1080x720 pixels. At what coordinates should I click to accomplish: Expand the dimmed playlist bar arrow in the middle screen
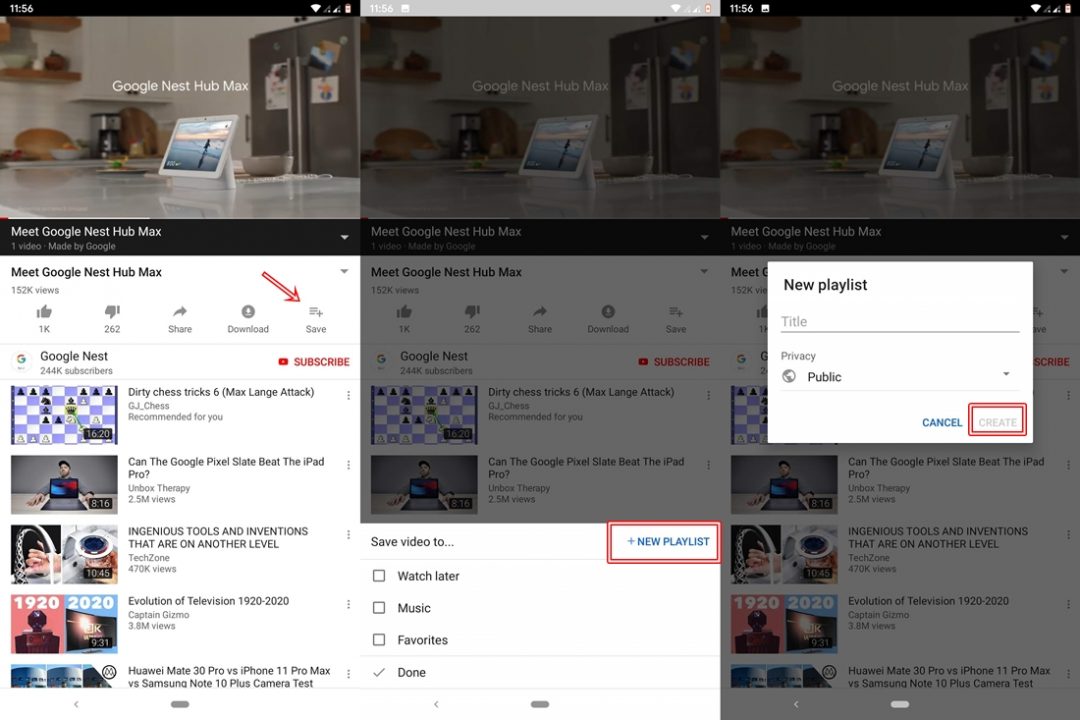(x=704, y=238)
